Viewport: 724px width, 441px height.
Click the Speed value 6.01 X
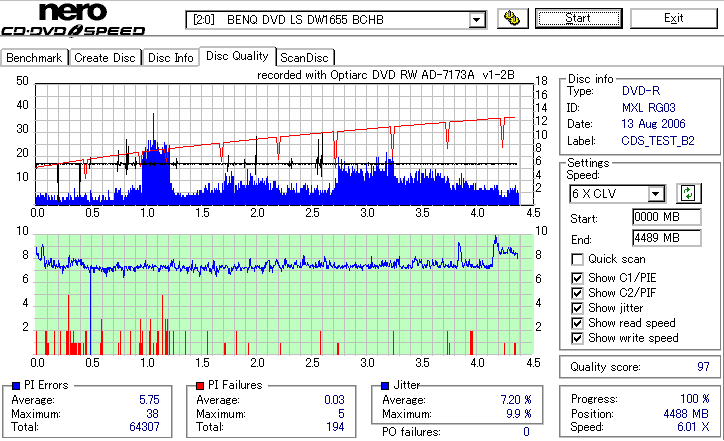(x=693, y=427)
